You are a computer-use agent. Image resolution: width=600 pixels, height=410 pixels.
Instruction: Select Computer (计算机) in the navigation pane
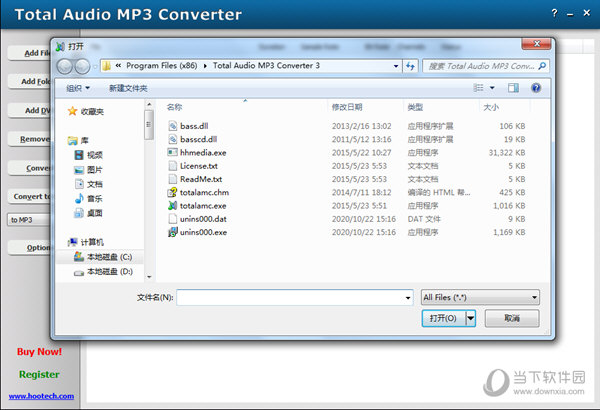click(86, 242)
